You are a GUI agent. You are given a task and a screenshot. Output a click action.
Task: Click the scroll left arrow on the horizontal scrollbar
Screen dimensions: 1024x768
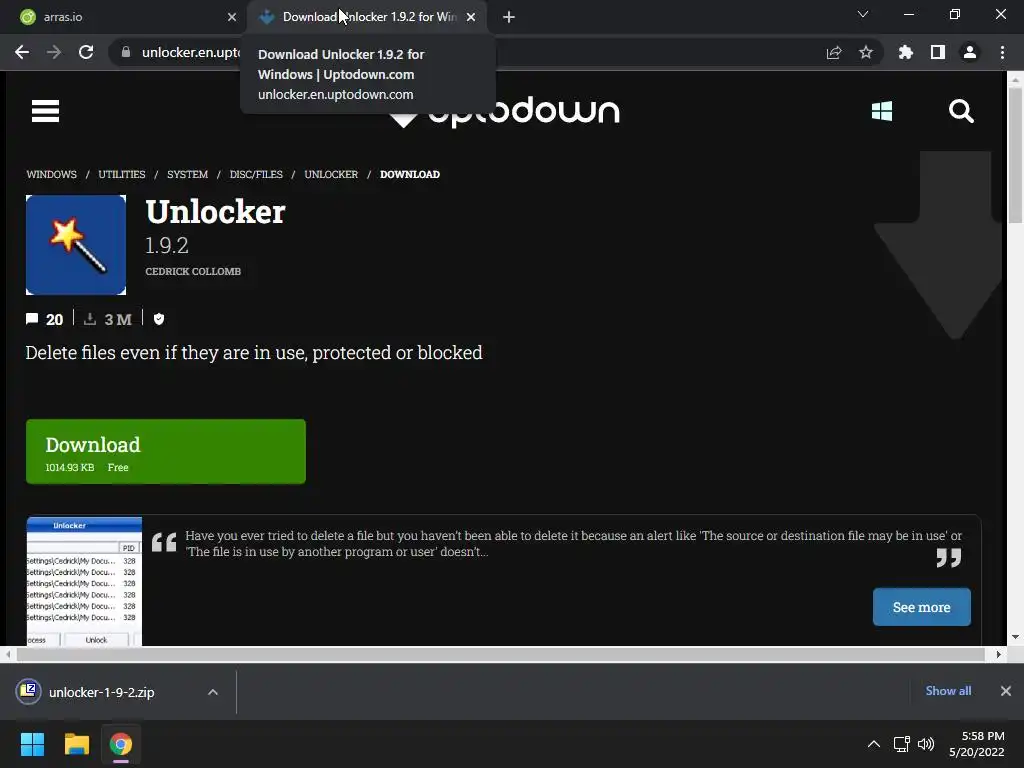pos(7,654)
